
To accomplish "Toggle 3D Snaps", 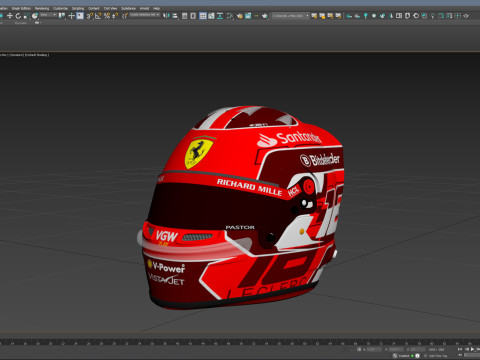I will coord(89,16).
